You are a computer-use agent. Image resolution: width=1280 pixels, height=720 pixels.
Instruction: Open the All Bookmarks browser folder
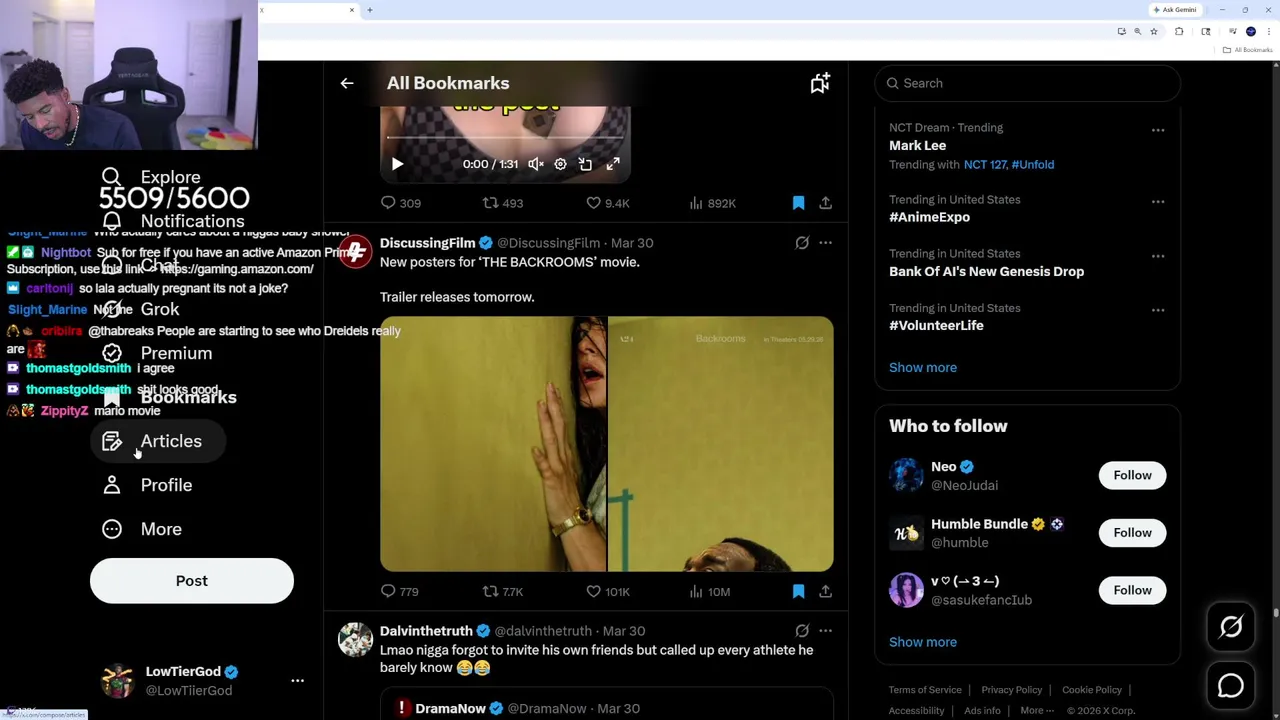[1248, 50]
